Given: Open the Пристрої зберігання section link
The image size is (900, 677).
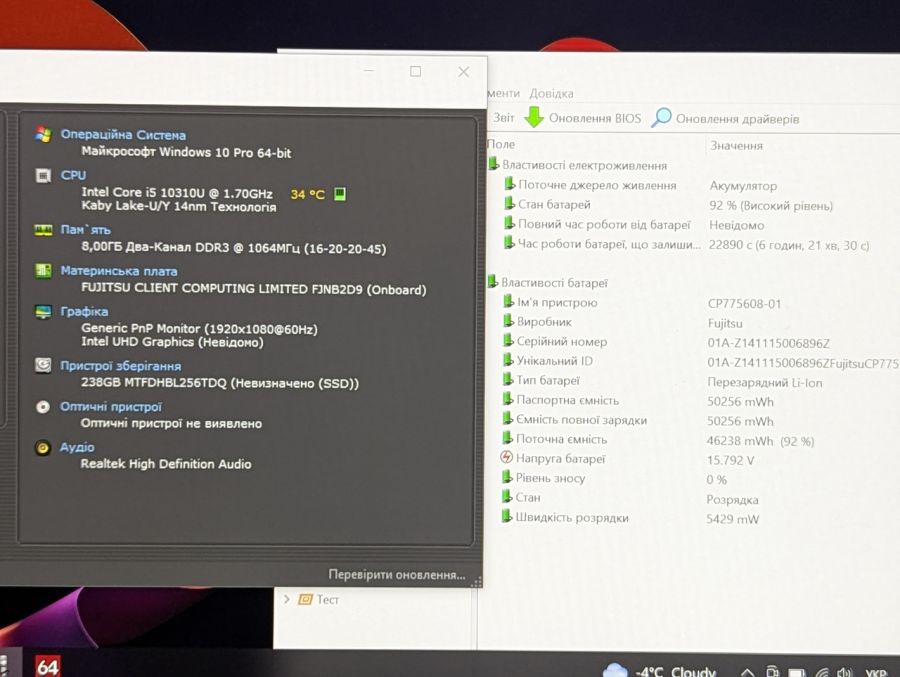Looking at the screenshot, I should (x=121, y=366).
